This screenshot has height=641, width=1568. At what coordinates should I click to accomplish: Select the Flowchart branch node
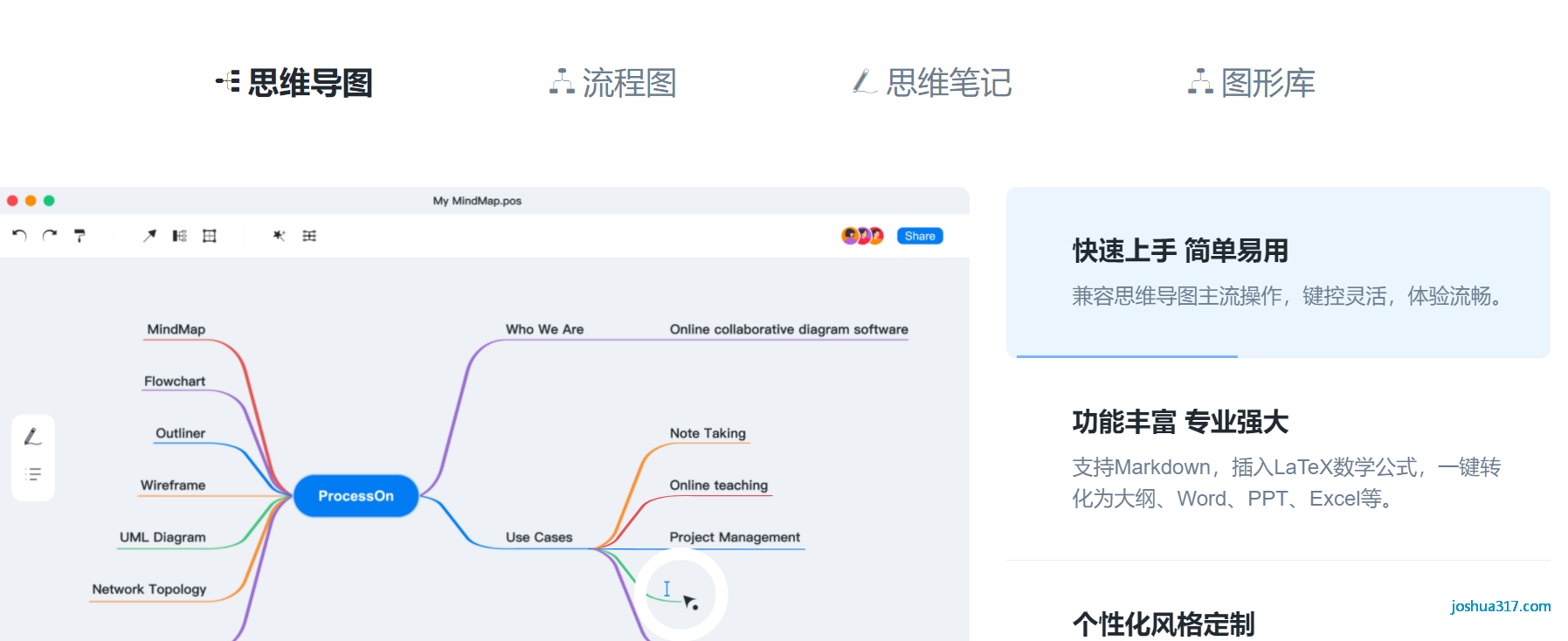(175, 382)
